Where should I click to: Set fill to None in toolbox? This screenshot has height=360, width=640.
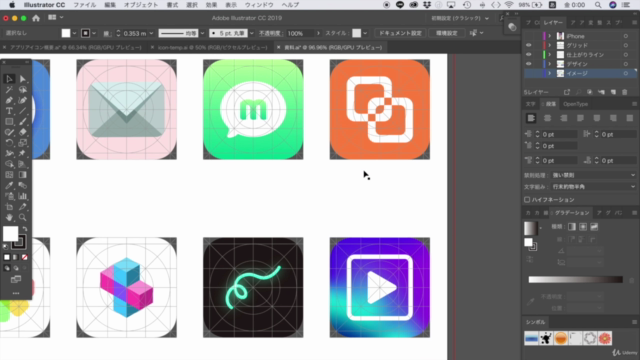24,257
